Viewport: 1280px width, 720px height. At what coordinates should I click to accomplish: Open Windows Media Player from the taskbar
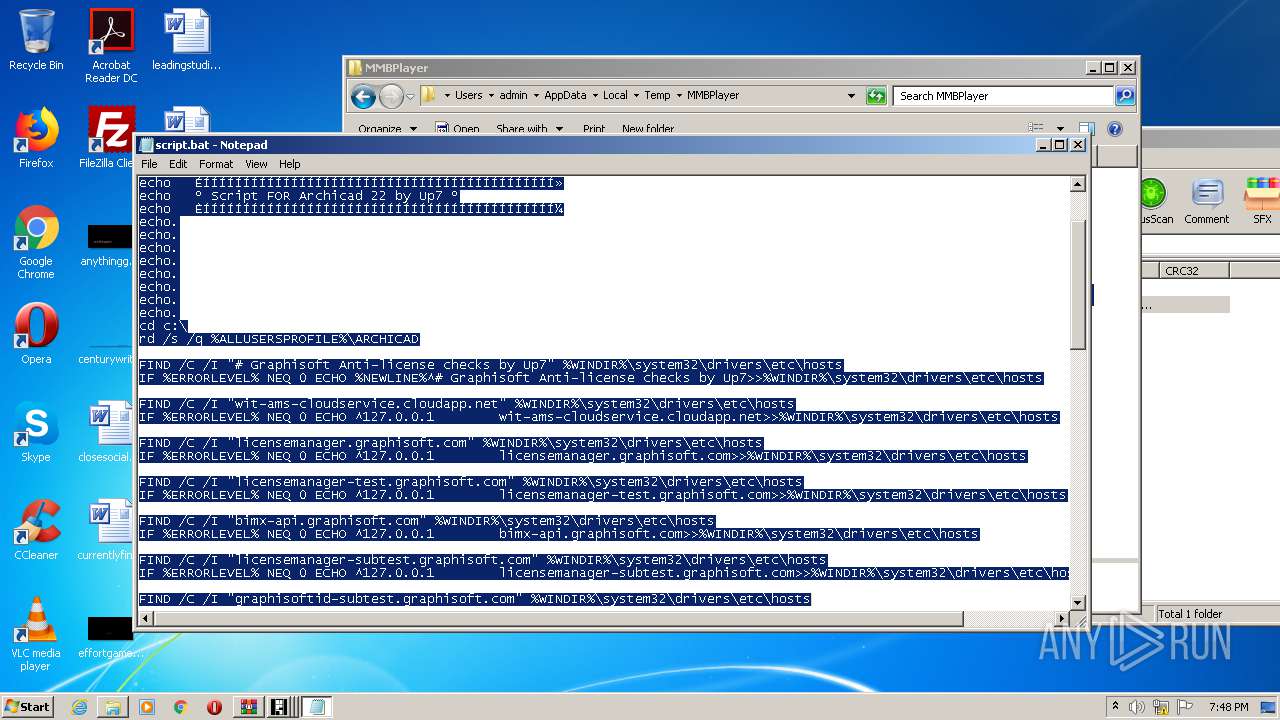point(147,707)
